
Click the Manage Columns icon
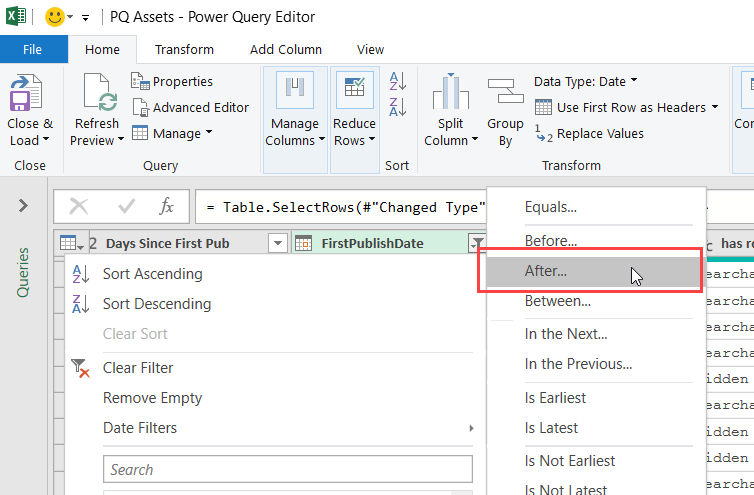point(295,90)
